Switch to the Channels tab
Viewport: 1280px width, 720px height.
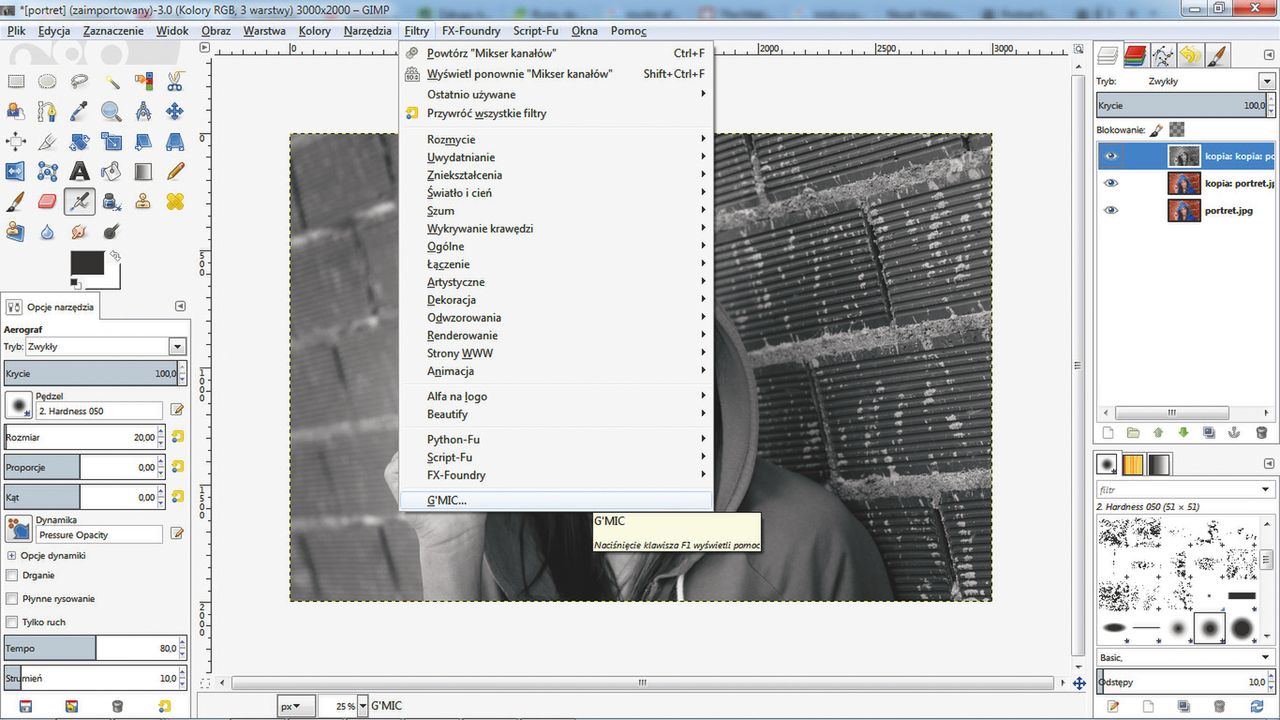1134,55
